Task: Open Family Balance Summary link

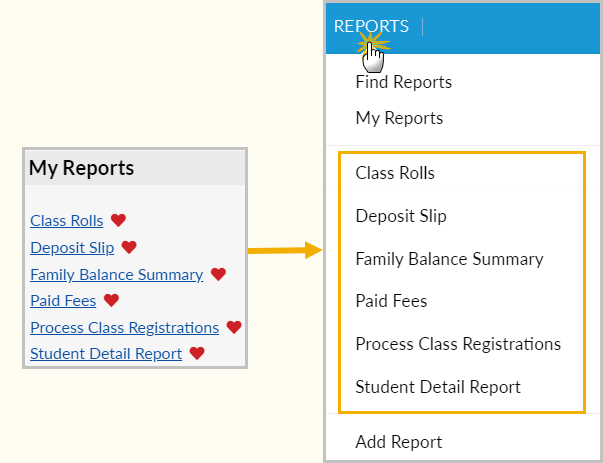Action: [x=117, y=274]
